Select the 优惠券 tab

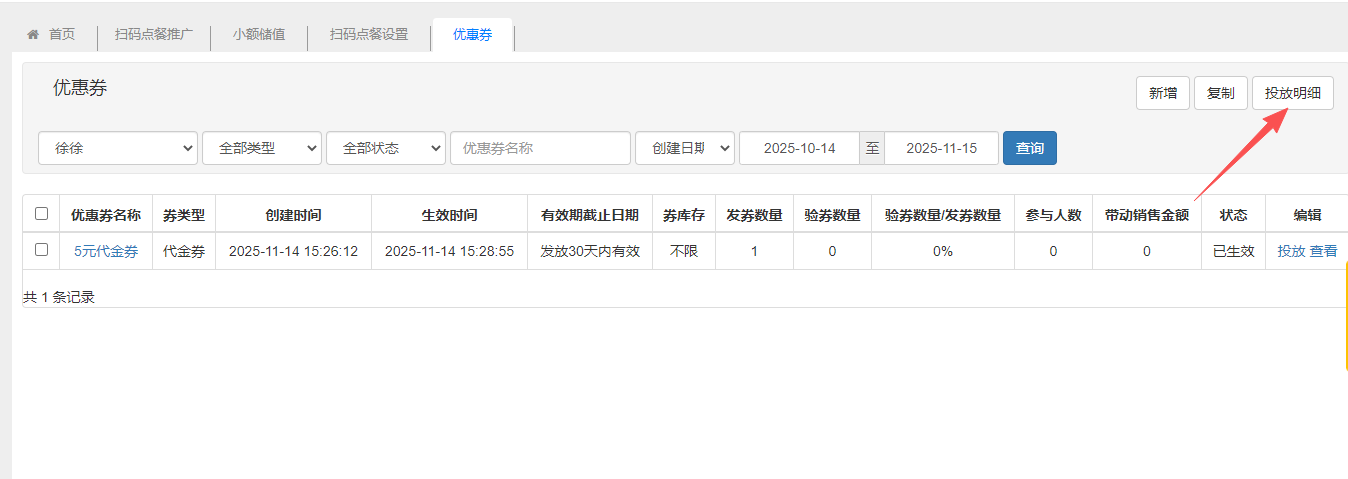click(472, 34)
